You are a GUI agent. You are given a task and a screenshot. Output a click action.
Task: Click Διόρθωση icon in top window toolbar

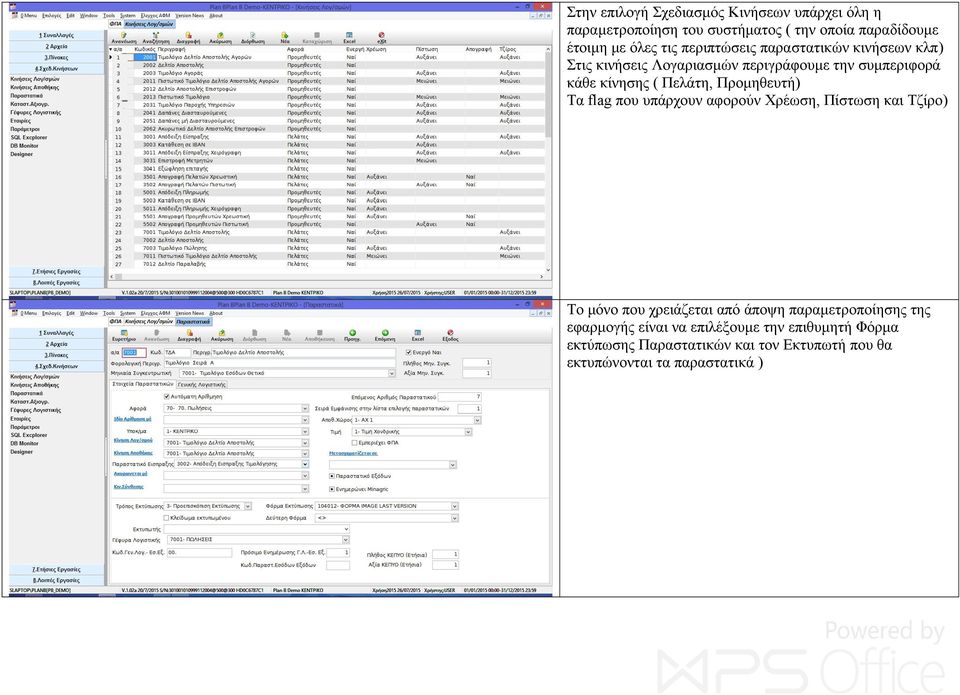click(x=252, y=36)
